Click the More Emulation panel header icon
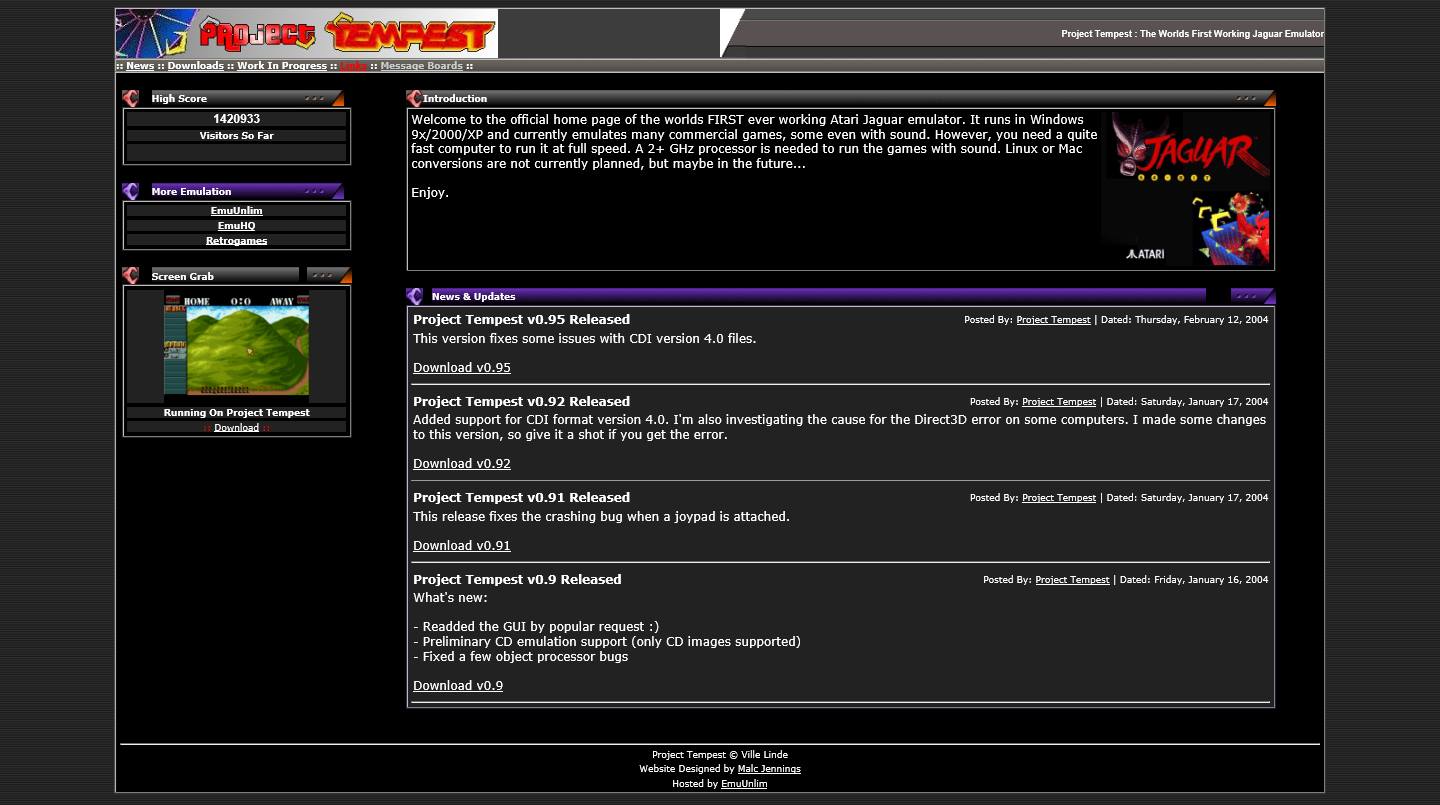1440x805 pixels. 130,191
